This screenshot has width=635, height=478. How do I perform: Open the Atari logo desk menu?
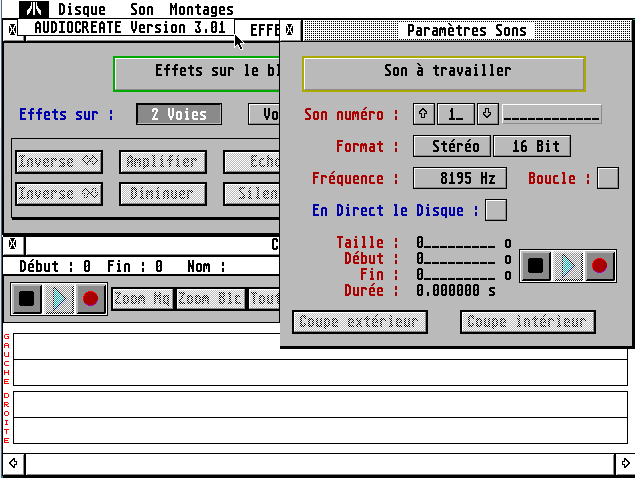pyautogui.click(x=34, y=9)
